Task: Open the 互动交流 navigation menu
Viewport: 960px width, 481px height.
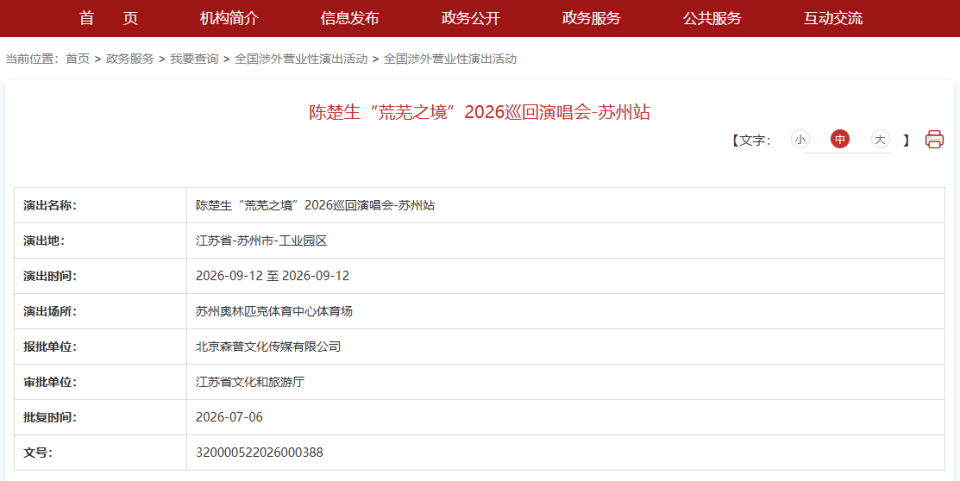Action: coord(833,18)
